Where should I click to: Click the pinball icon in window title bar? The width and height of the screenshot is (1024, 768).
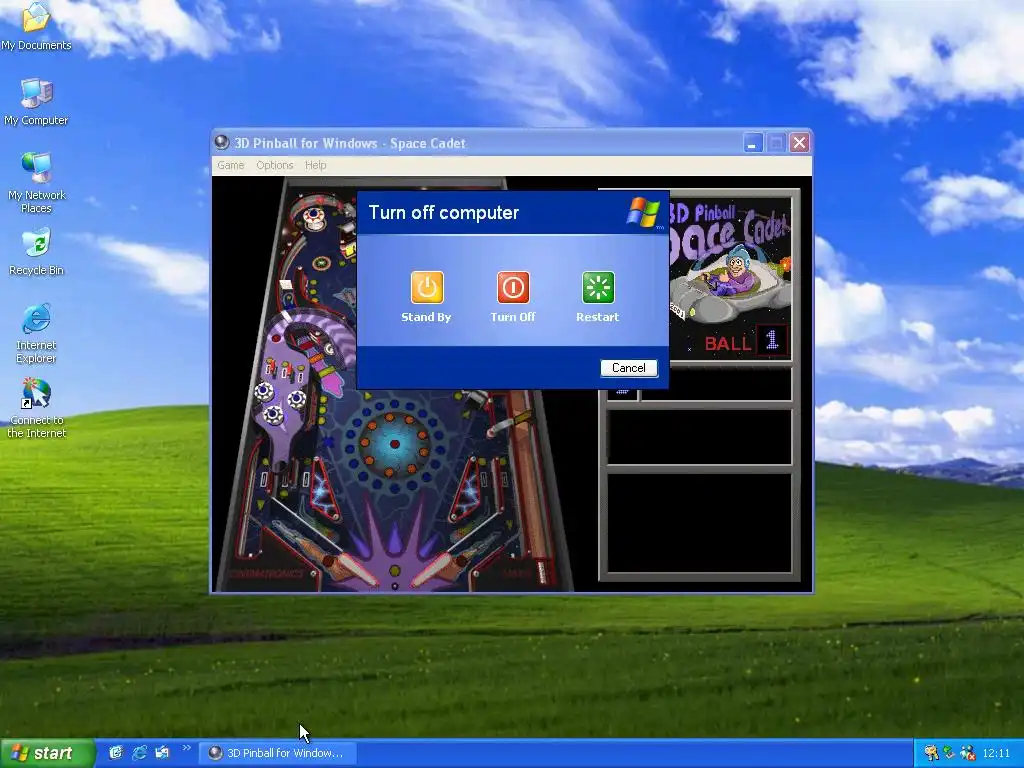tap(222, 142)
